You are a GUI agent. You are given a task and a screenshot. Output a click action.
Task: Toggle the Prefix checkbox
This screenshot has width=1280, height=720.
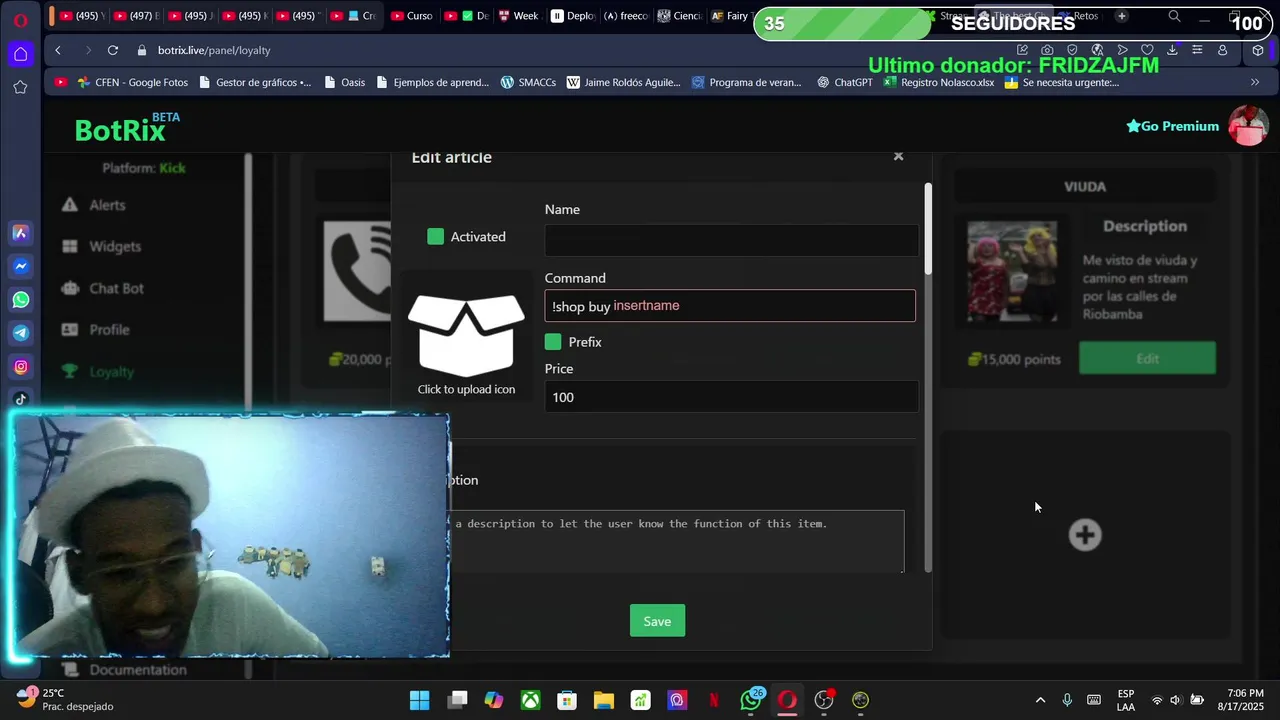[x=553, y=342]
